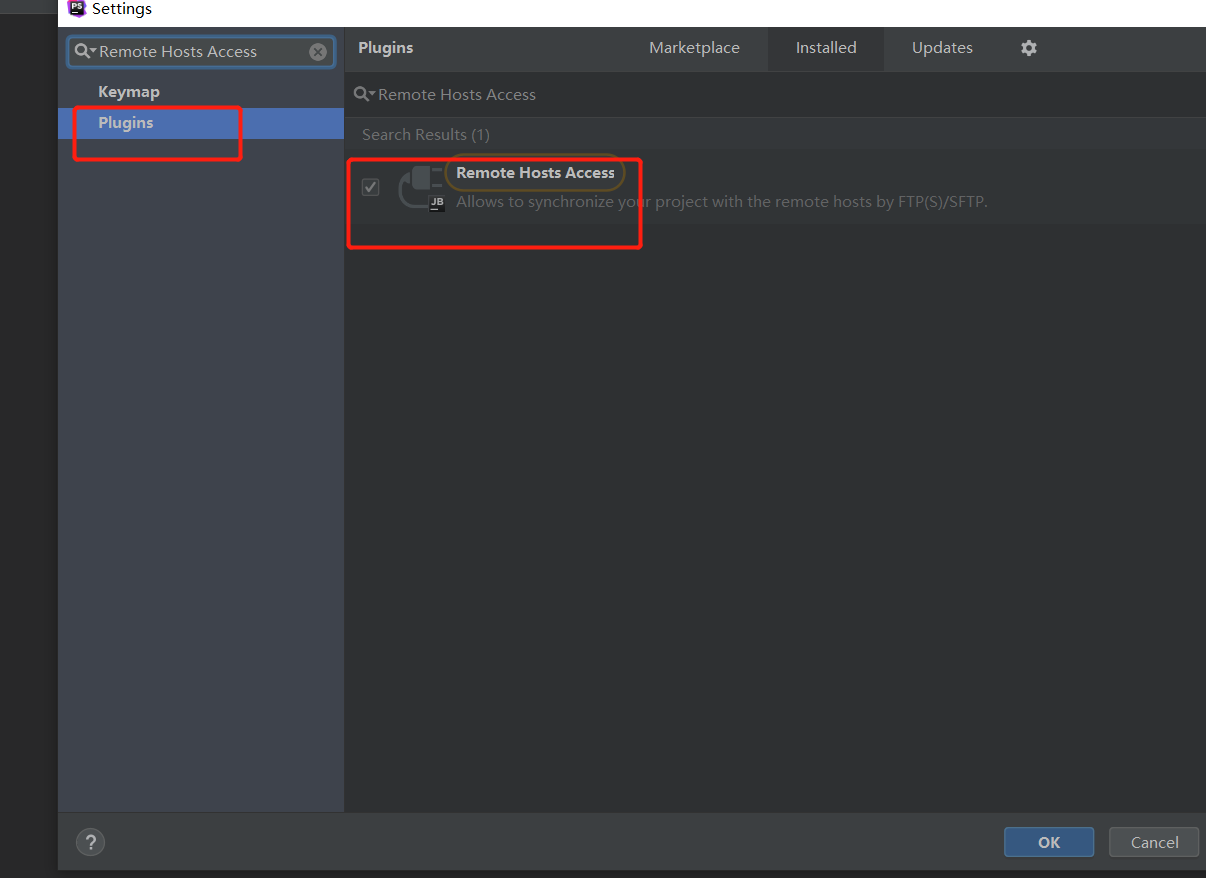Click the Search Results (1) header
1206x878 pixels.
[x=426, y=134]
